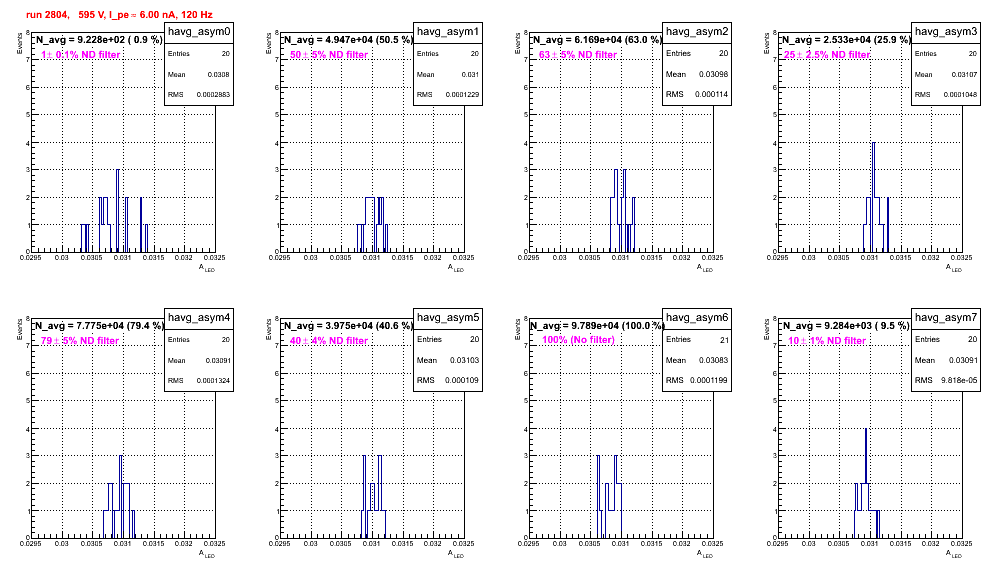The height and width of the screenshot is (572, 996).
Task: Click Mean value 0.03098 in havg_asym2
Action: [x=713, y=74]
